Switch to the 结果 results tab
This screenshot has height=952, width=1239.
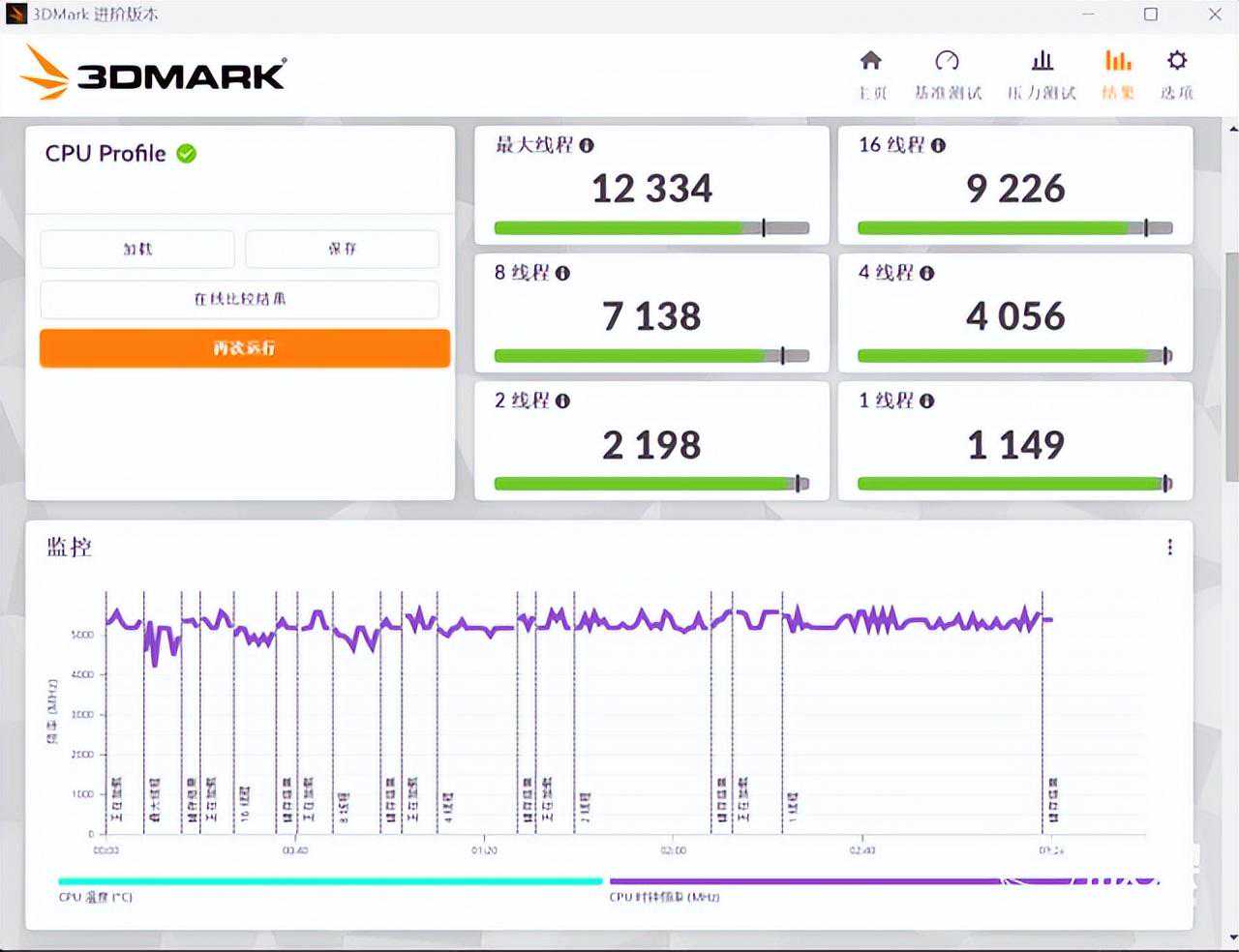click(1118, 74)
